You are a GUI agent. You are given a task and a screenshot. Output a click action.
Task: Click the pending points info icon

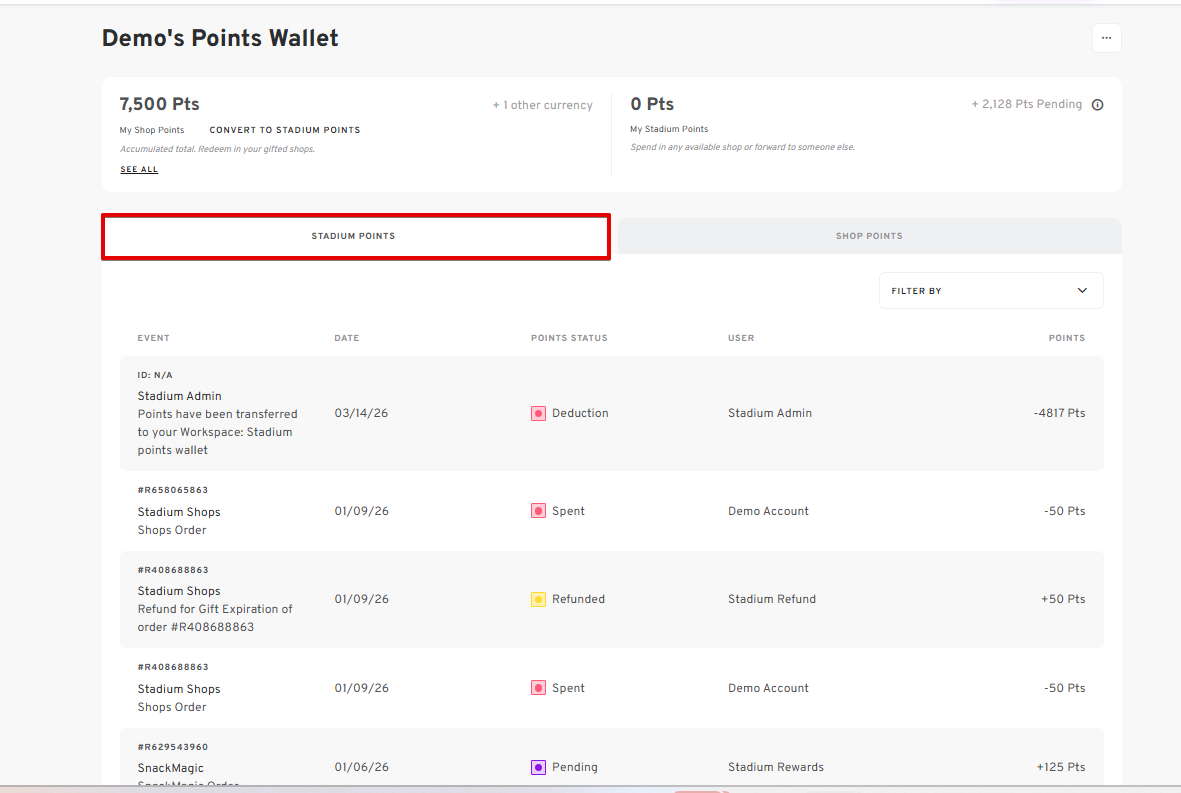[x=1097, y=105]
